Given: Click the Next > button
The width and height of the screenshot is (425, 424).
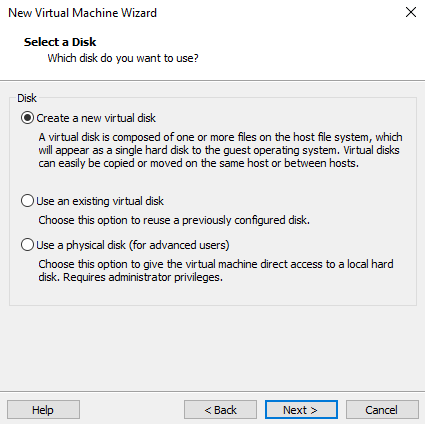Looking at the screenshot, I should 301,410.
